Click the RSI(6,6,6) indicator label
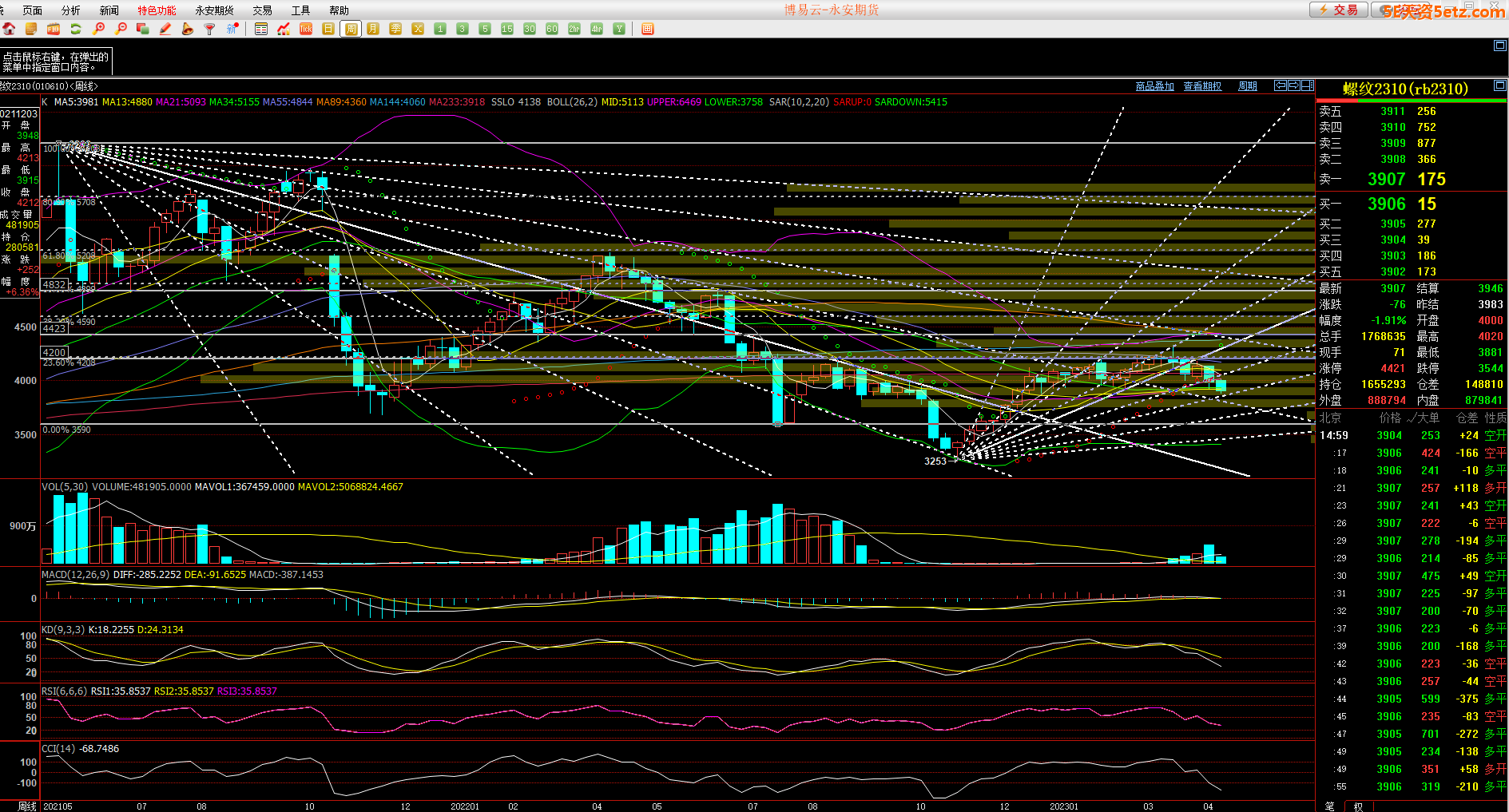The image size is (1509, 812). click(x=64, y=691)
